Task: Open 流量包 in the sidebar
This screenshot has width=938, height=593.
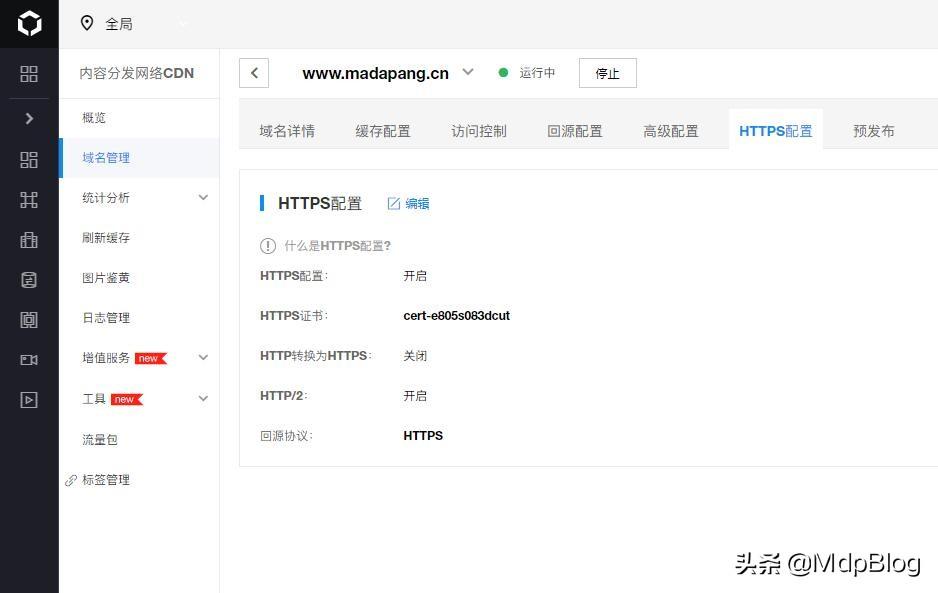Action: click(x=100, y=440)
